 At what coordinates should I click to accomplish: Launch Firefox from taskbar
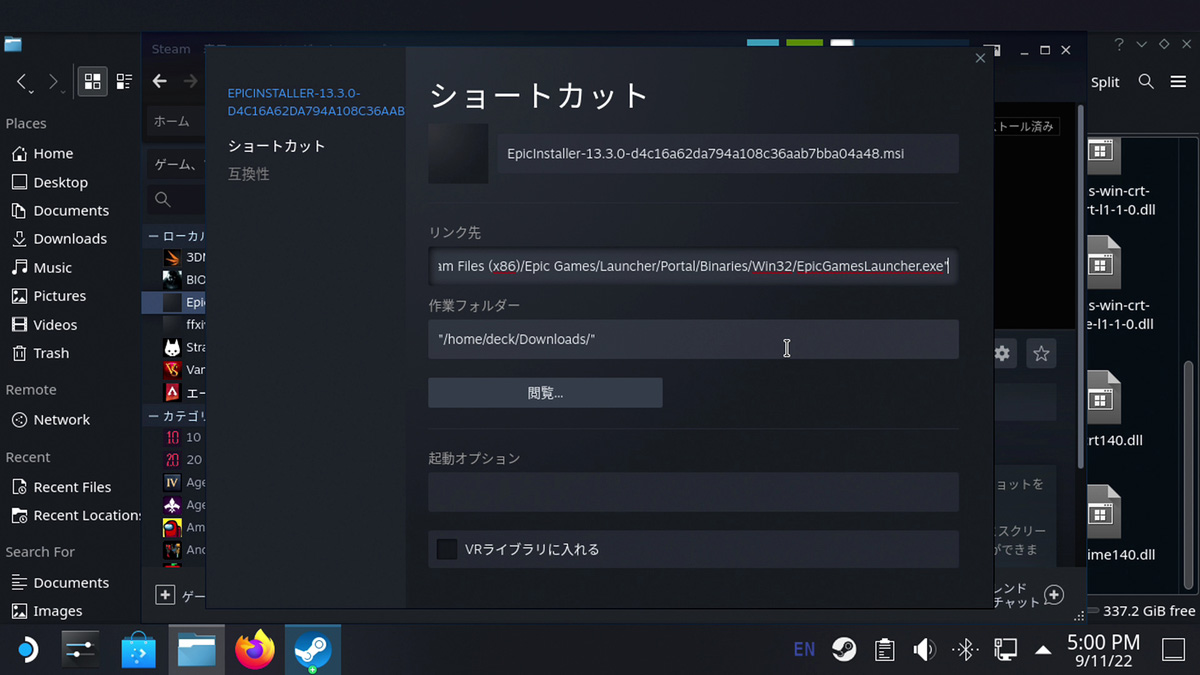click(254, 650)
